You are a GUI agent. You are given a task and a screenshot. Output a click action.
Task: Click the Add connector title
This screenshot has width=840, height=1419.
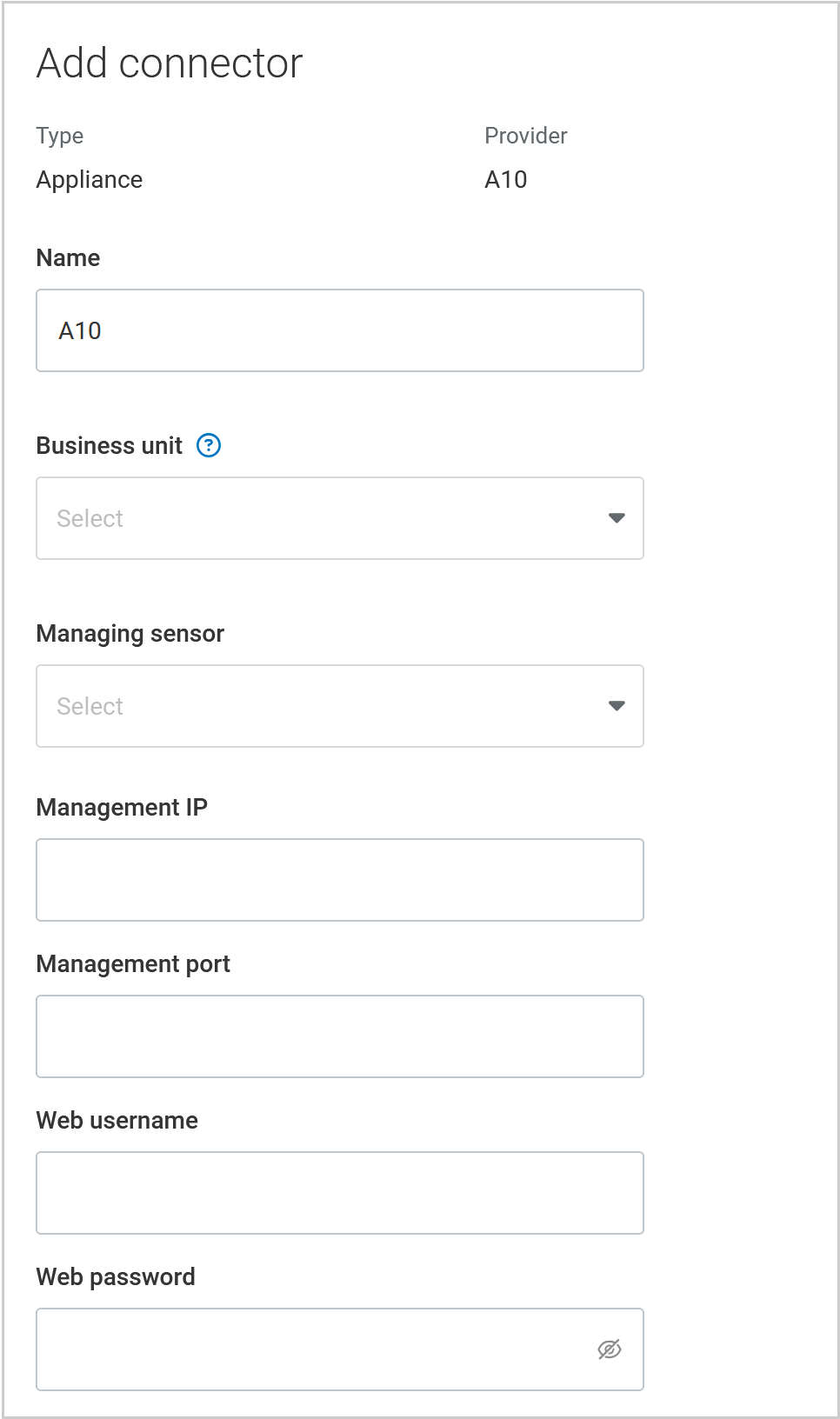tap(168, 63)
